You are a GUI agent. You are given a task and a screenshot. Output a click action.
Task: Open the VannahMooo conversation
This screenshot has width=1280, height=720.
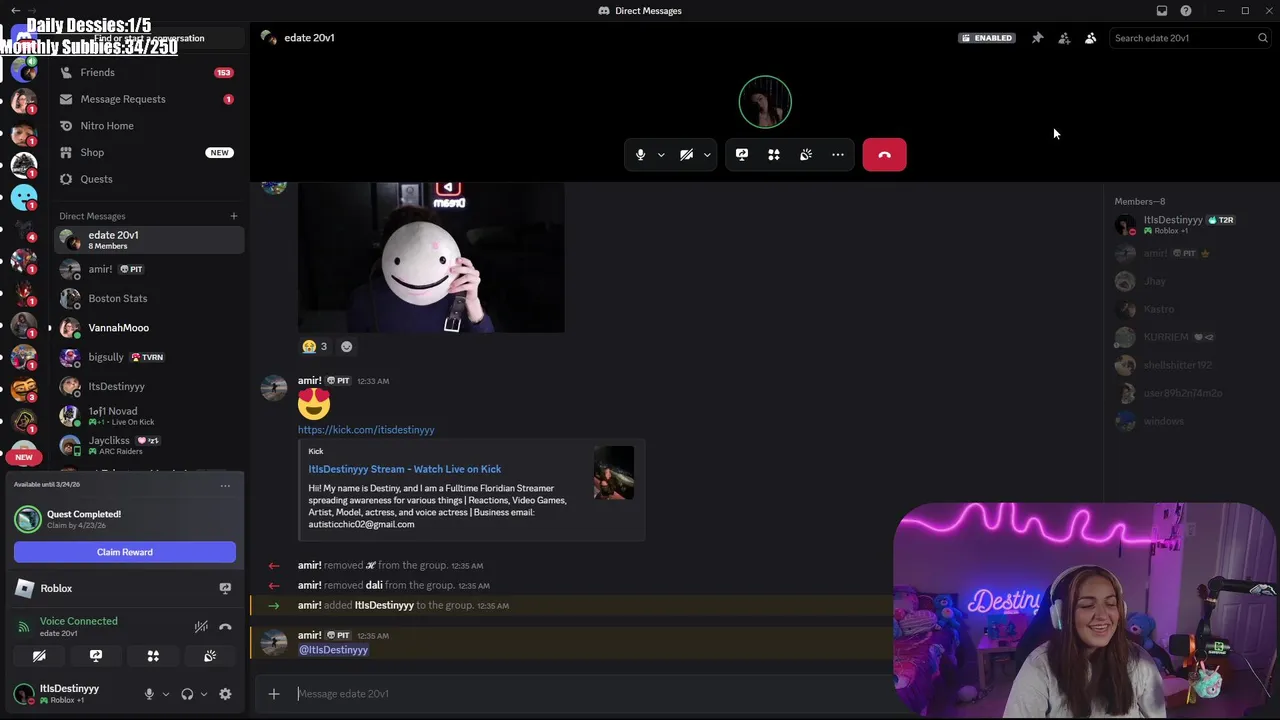point(149,328)
